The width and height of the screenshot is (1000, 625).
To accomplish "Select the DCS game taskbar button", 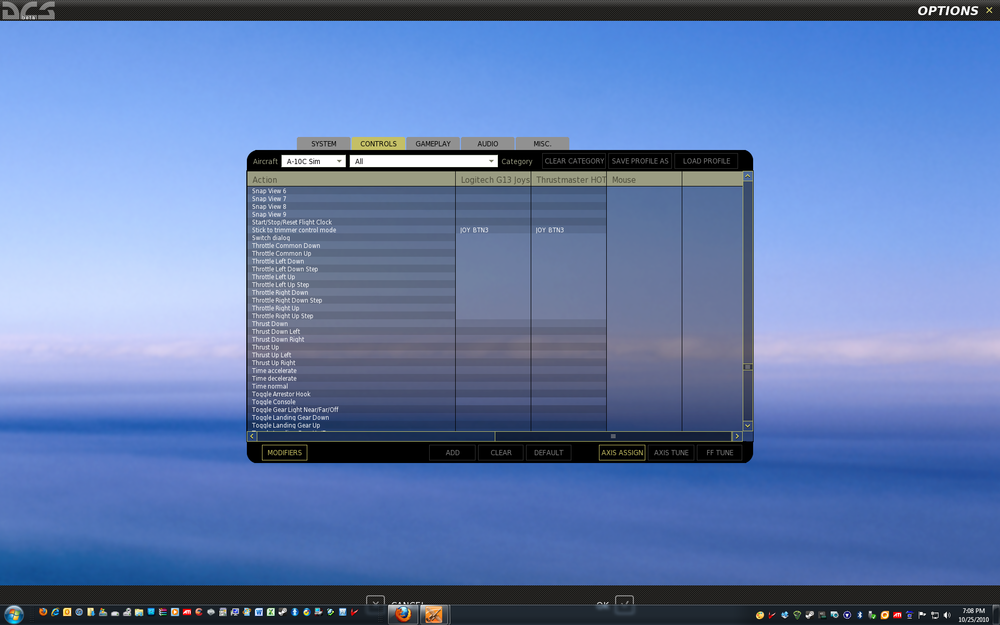I will (x=434, y=615).
